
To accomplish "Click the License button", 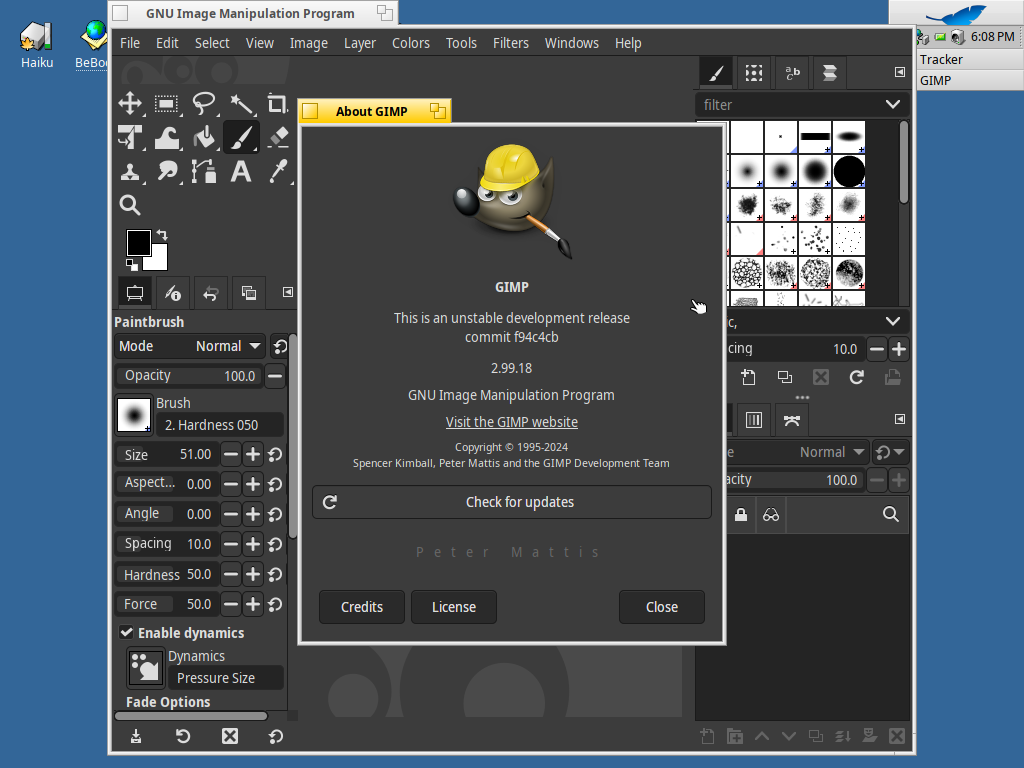I will (x=454, y=607).
